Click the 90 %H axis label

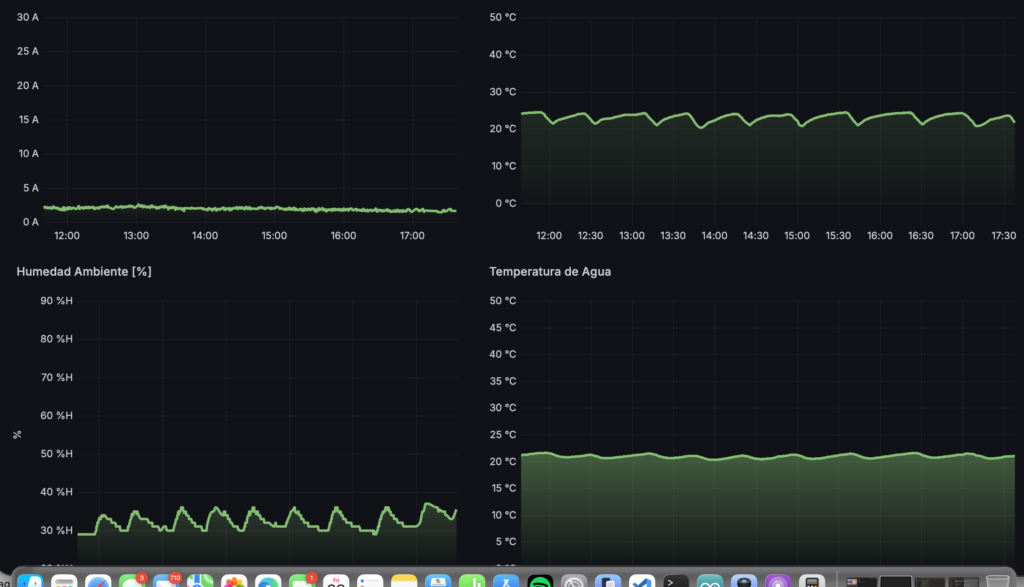pyautogui.click(x=56, y=301)
